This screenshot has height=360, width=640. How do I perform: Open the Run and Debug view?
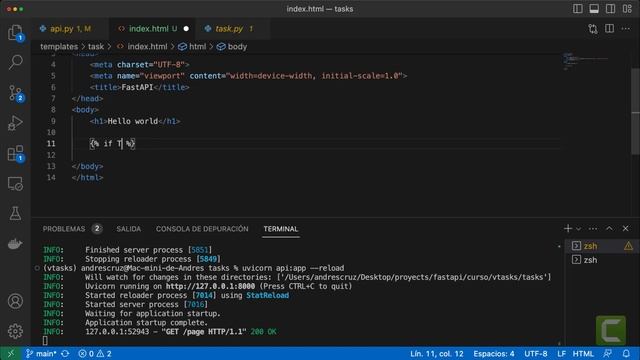(x=16, y=123)
